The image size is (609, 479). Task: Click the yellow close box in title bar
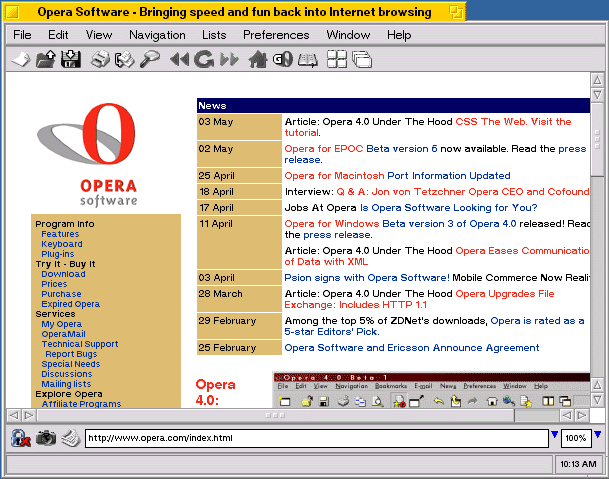pos(13,12)
